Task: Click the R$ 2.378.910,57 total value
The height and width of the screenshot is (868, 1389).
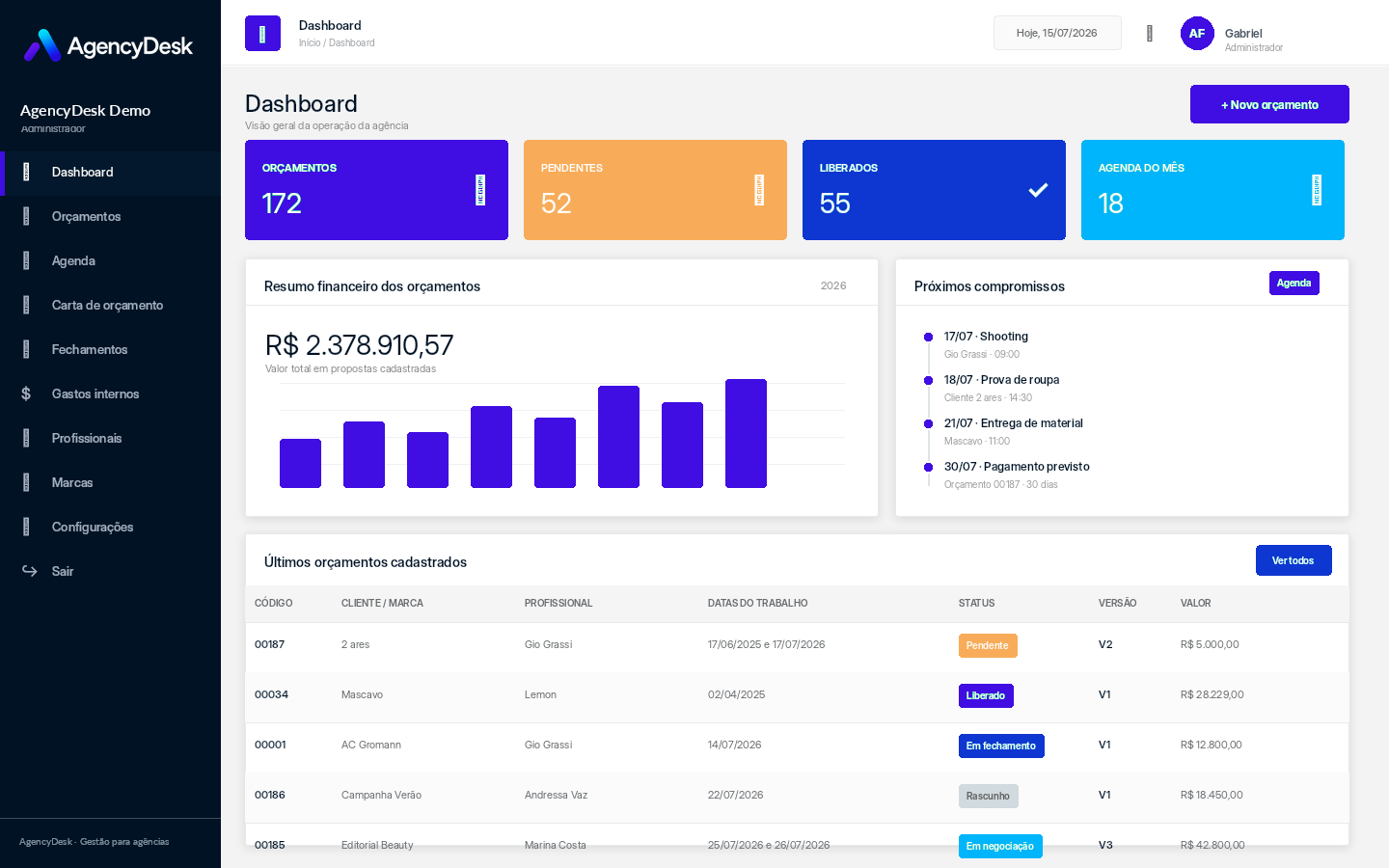Action: coord(359,344)
